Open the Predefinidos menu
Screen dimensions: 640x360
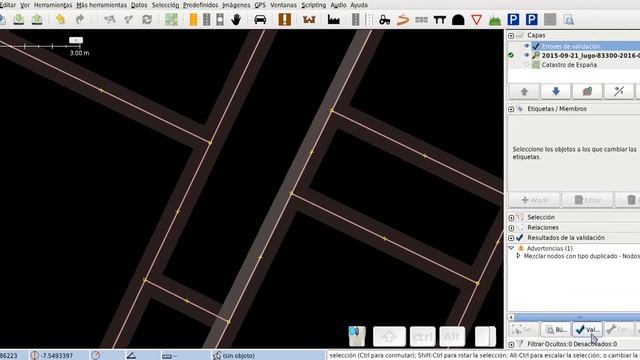(200, 5)
